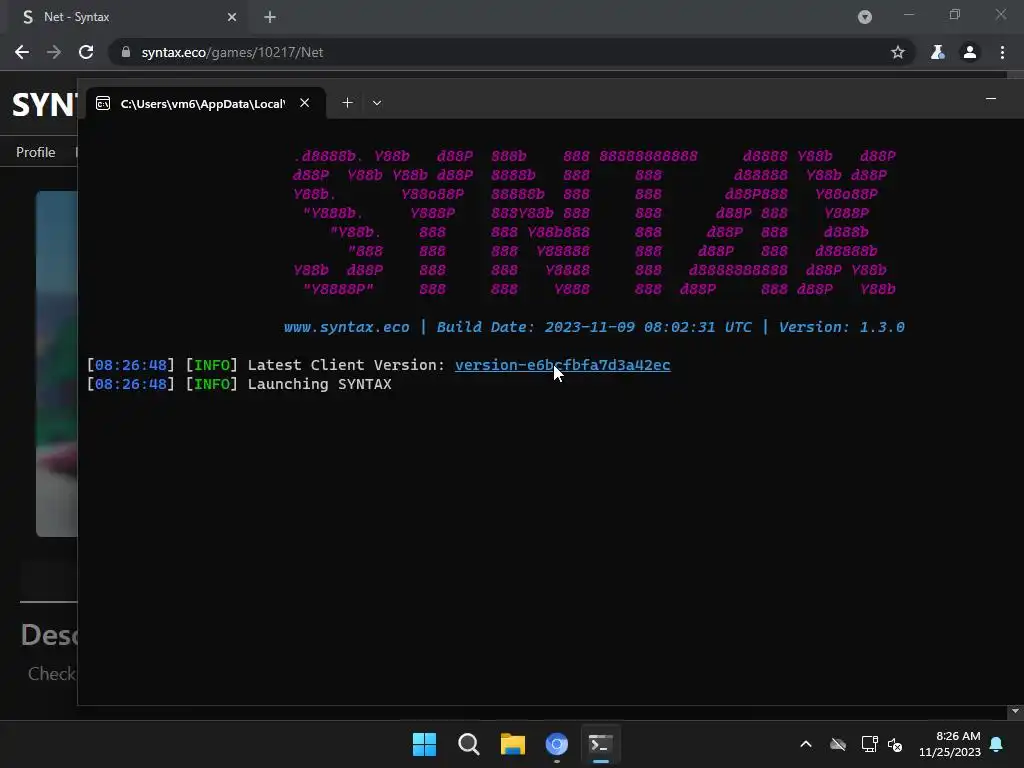Click the muted volume tray icon

[895, 744]
